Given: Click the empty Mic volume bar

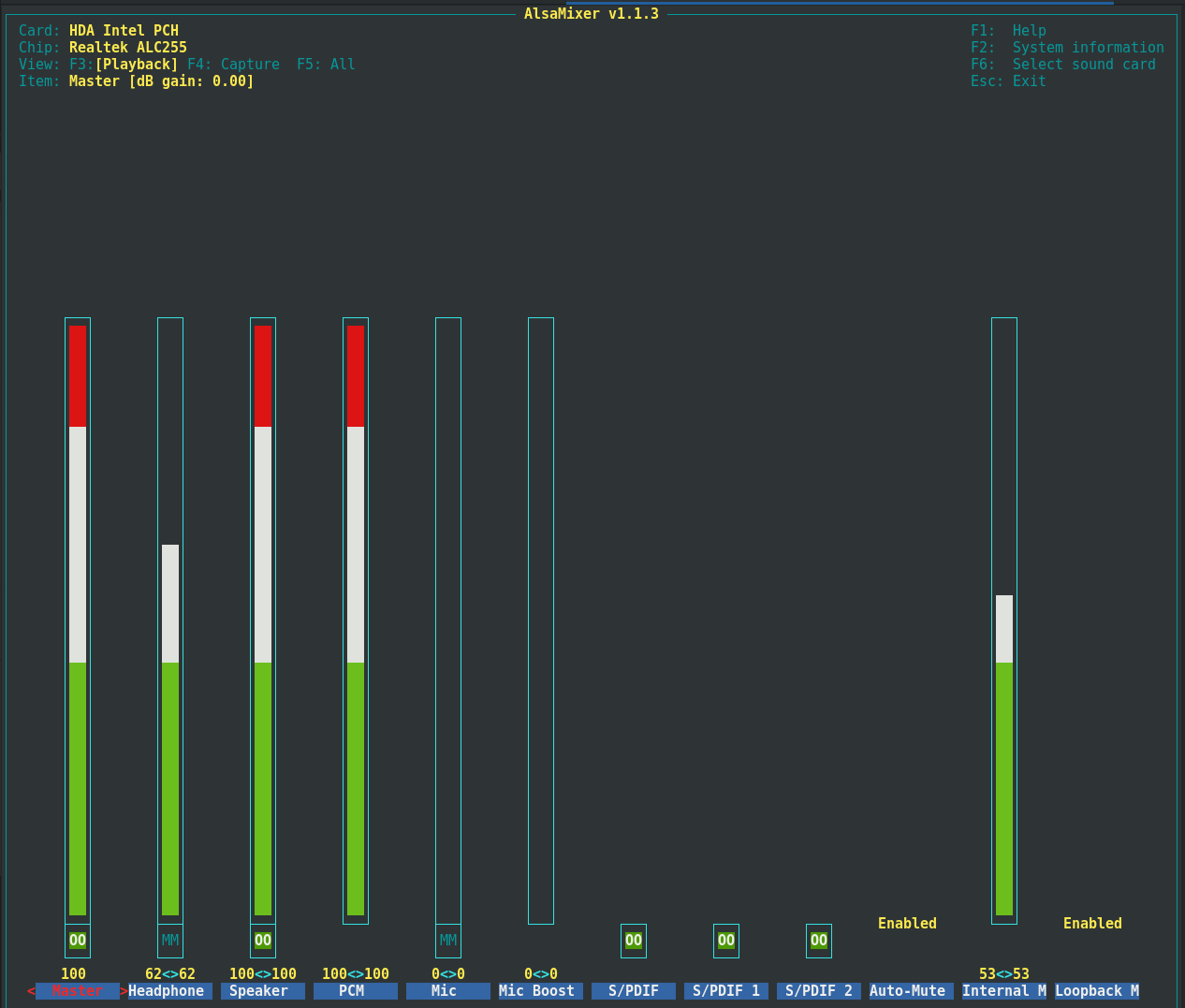Looking at the screenshot, I should pos(448,621).
